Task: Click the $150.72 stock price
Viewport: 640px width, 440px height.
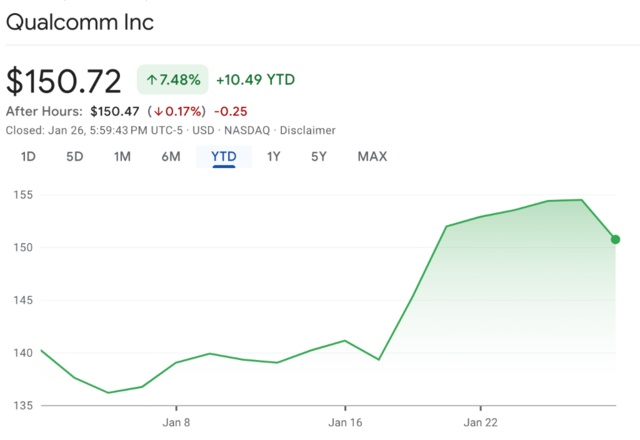Action: pyautogui.click(x=64, y=80)
